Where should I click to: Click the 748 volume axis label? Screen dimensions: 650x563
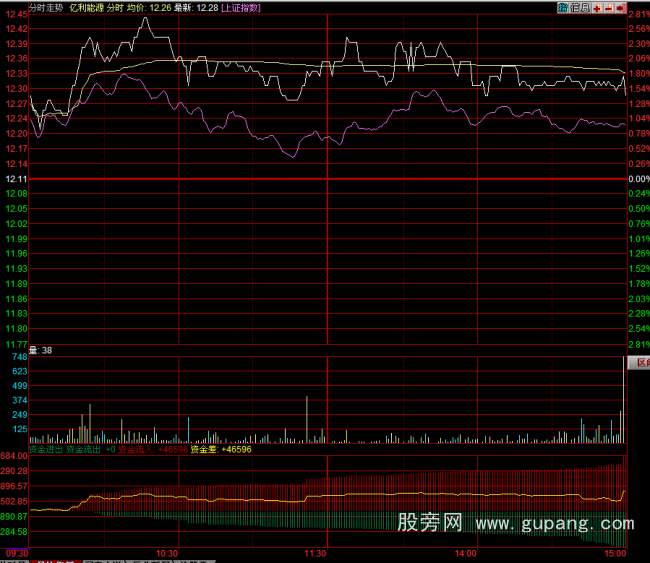[19, 357]
